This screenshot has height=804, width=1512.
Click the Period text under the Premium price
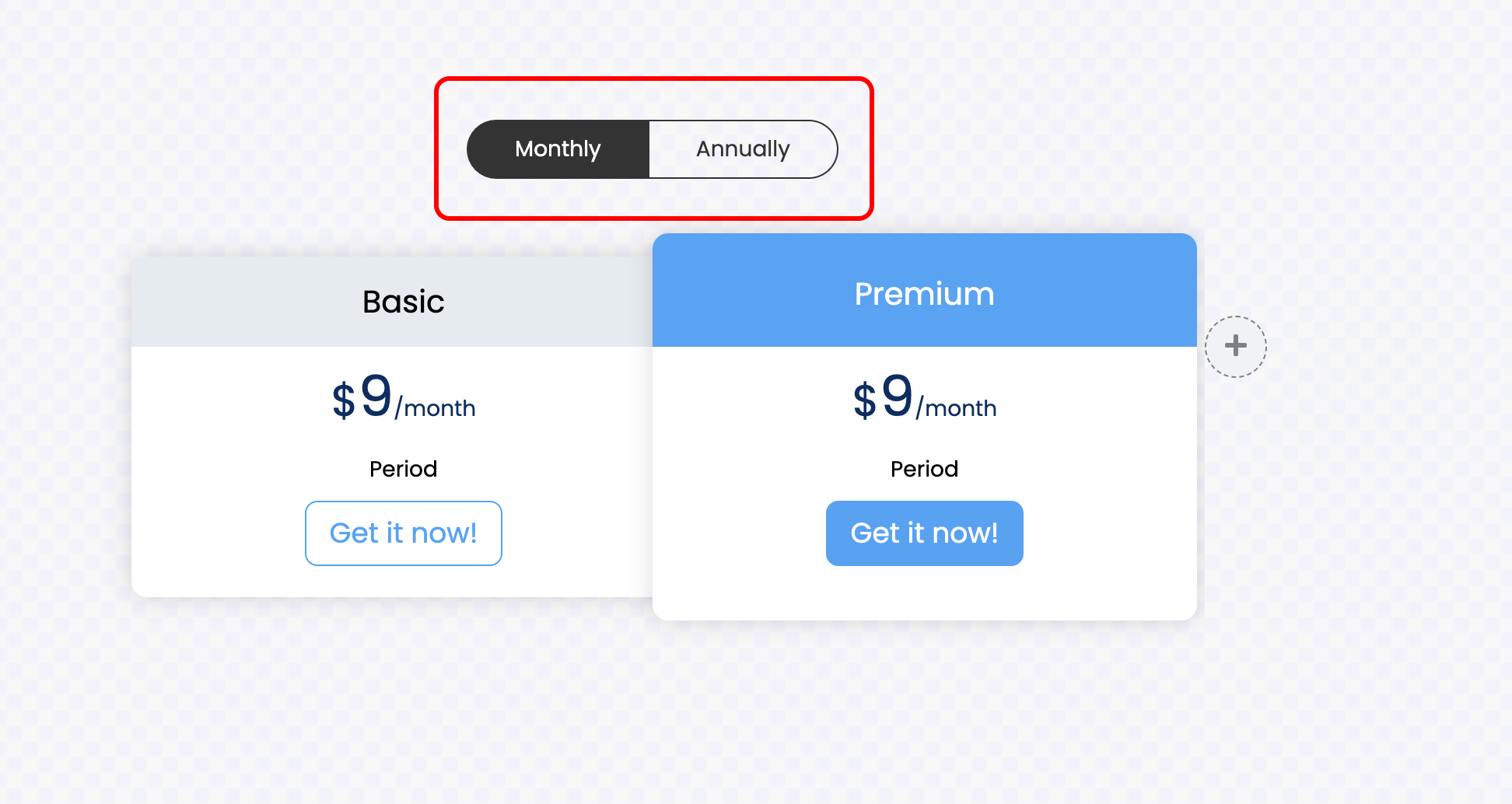924,469
